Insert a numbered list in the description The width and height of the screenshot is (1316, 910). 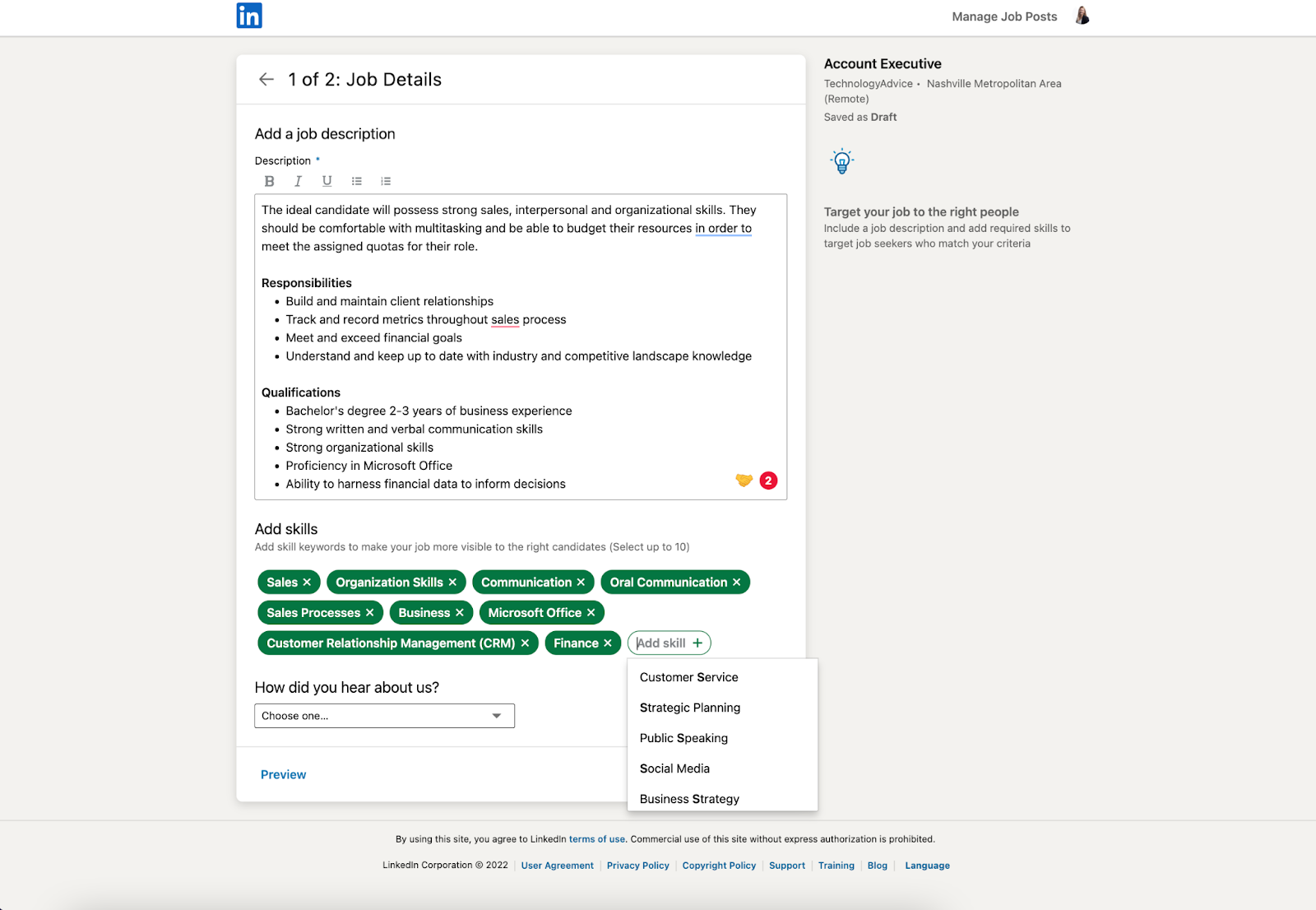(385, 181)
